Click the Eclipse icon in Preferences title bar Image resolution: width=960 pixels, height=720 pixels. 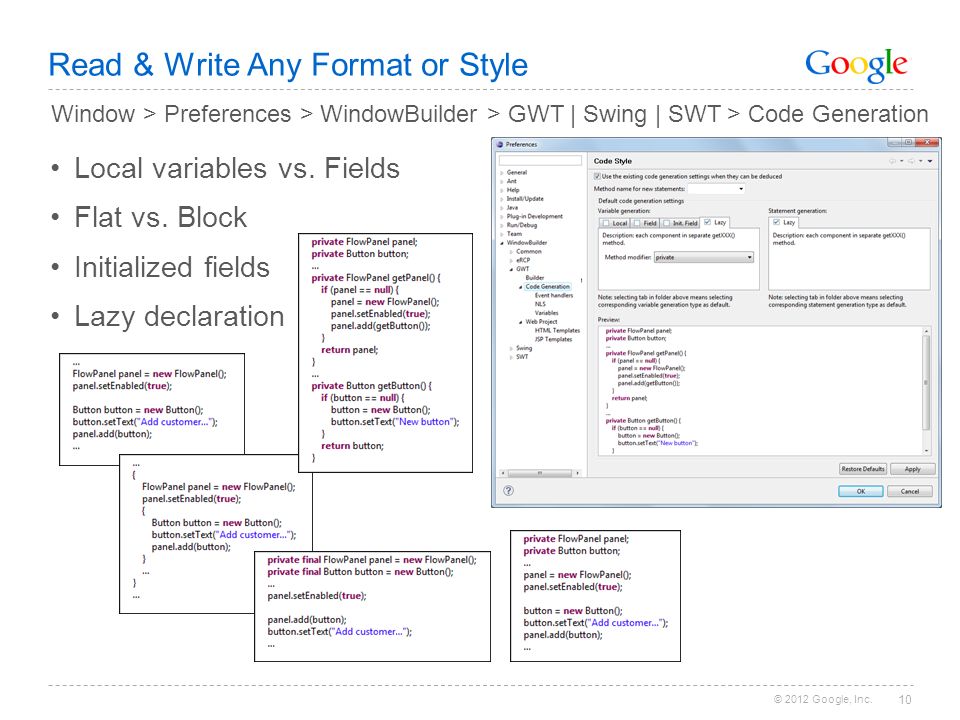coord(500,144)
